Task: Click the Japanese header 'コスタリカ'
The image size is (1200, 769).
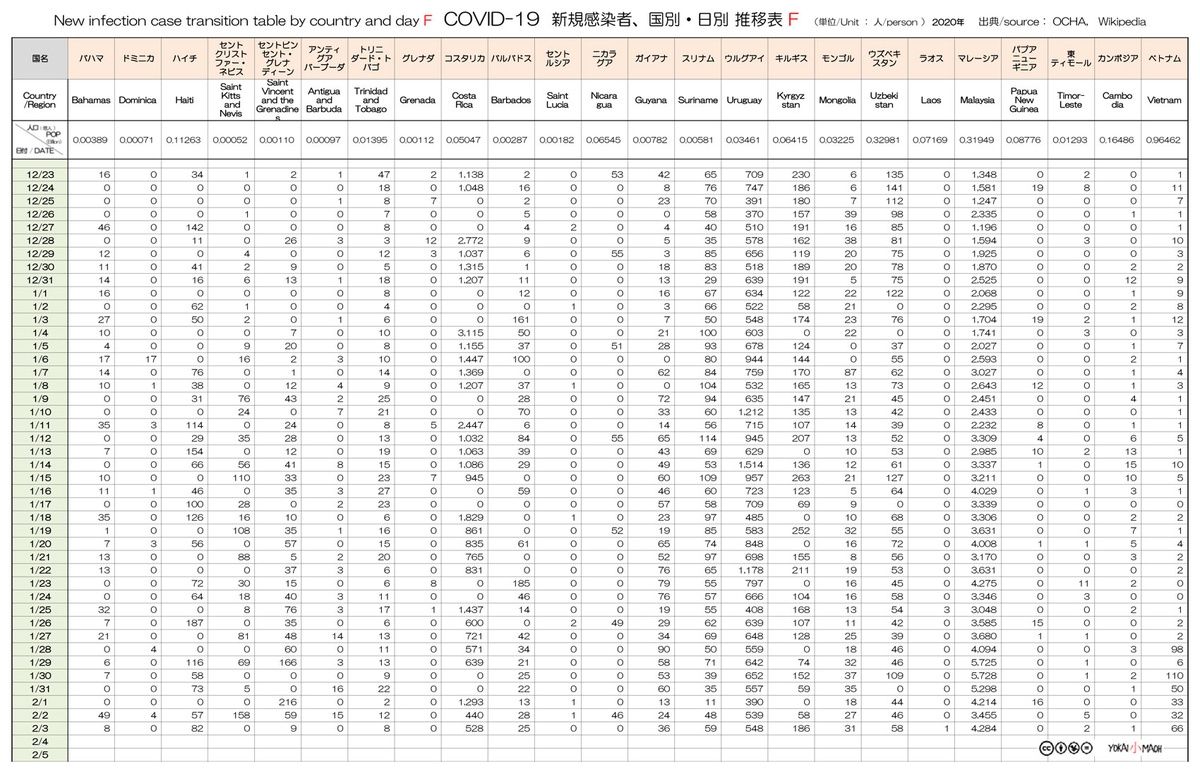Action: pos(463,59)
